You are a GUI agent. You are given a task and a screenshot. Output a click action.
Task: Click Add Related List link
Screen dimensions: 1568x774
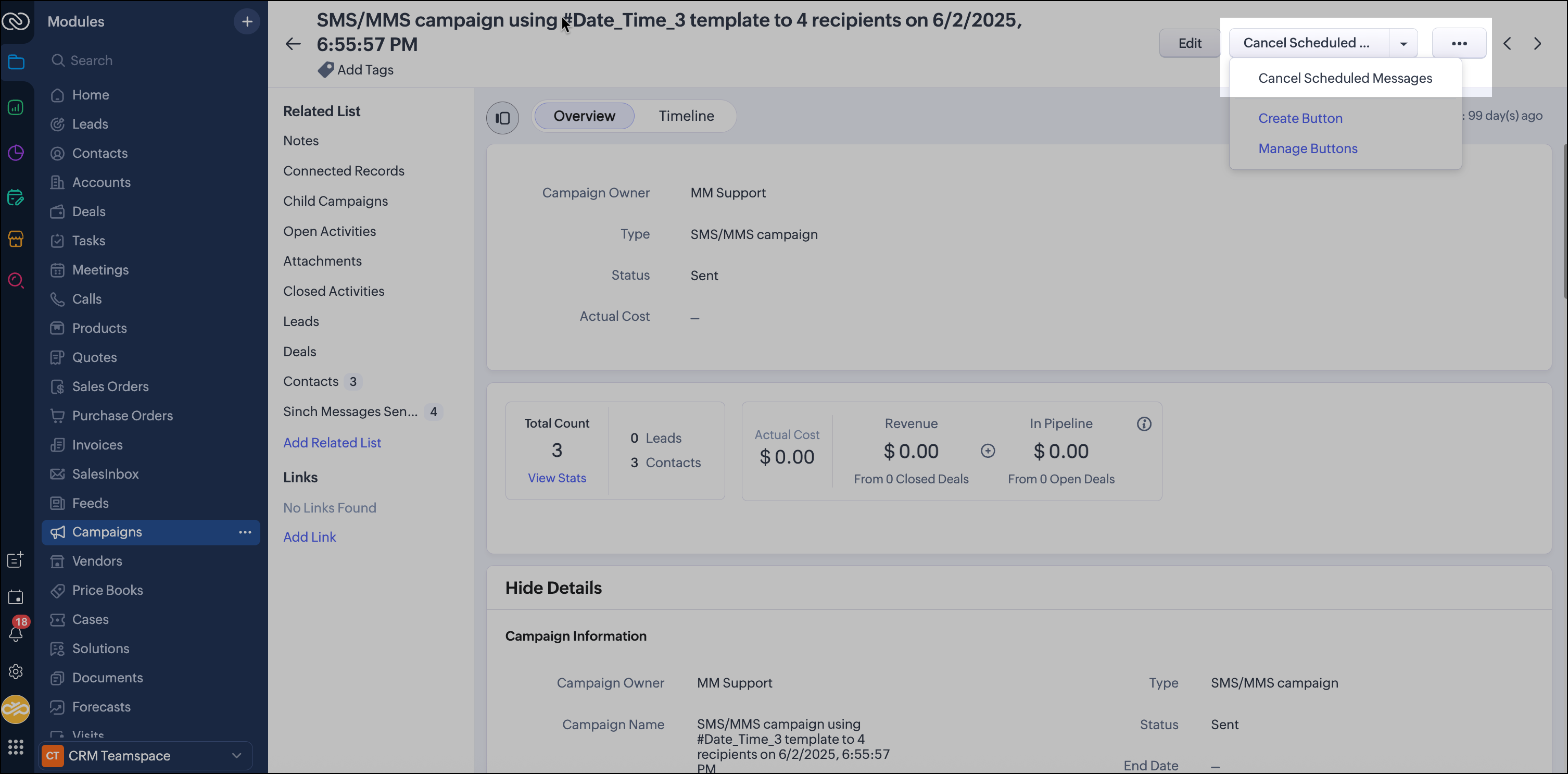click(332, 443)
